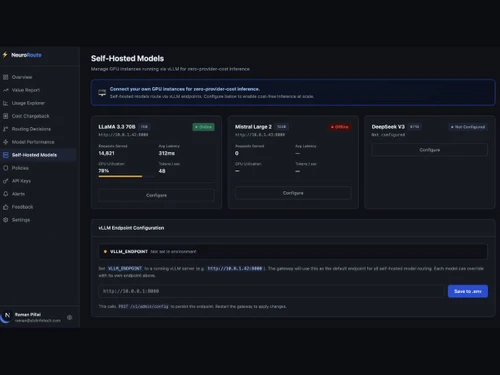
Task: Click the NeuroRoute lightning bolt logo
Action: (5, 55)
